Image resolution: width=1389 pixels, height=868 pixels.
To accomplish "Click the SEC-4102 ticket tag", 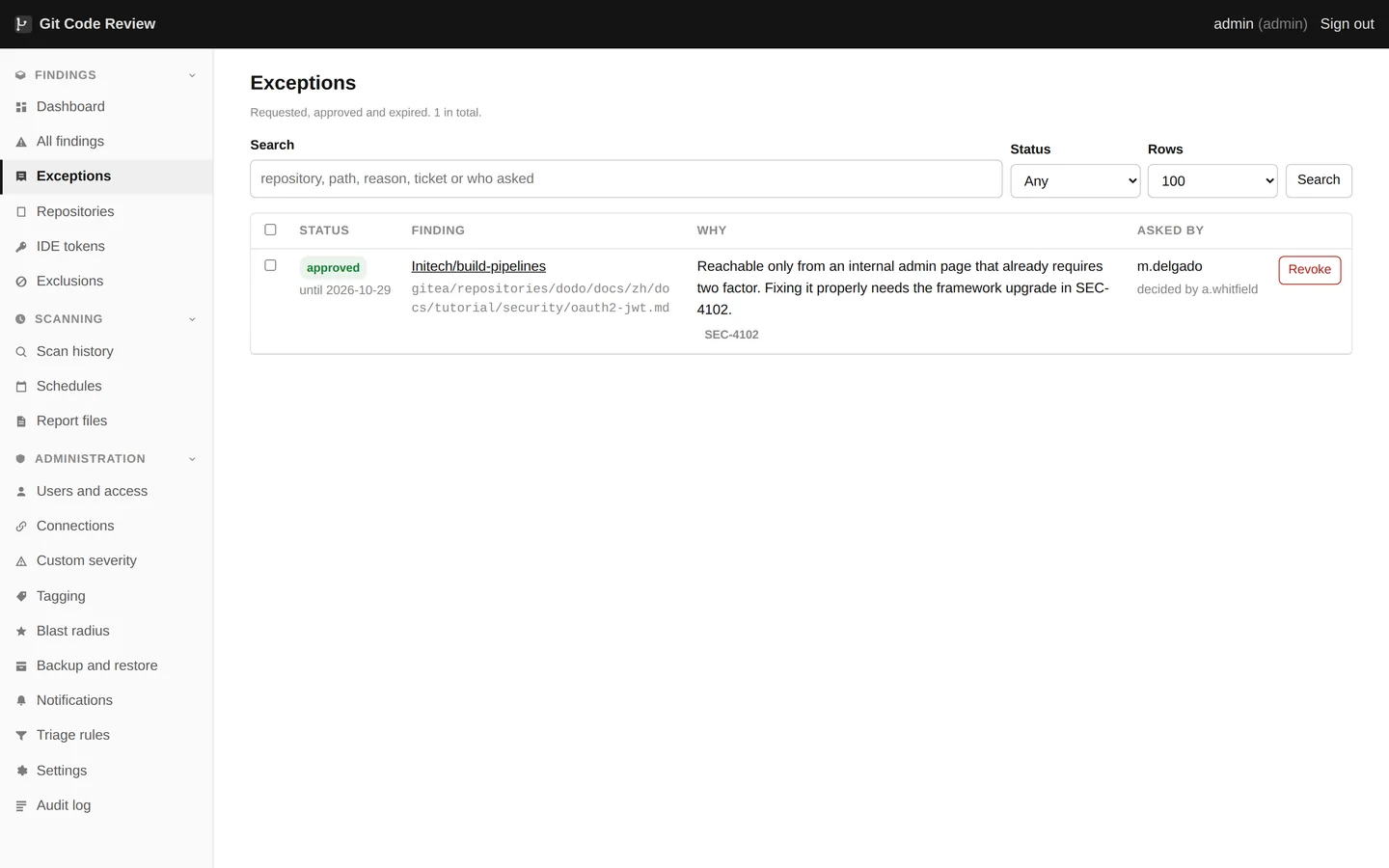I will click(x=731, y=335).
